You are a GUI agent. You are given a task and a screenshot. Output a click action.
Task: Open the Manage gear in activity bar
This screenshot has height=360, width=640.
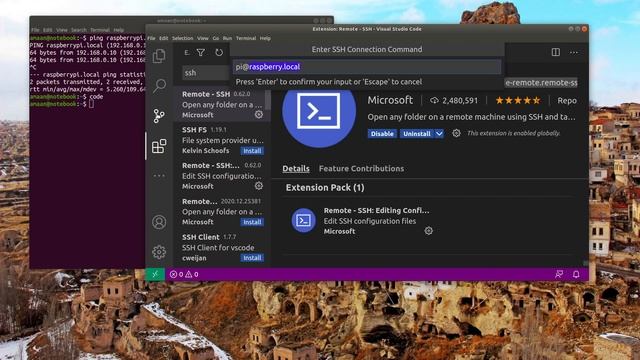159,252
